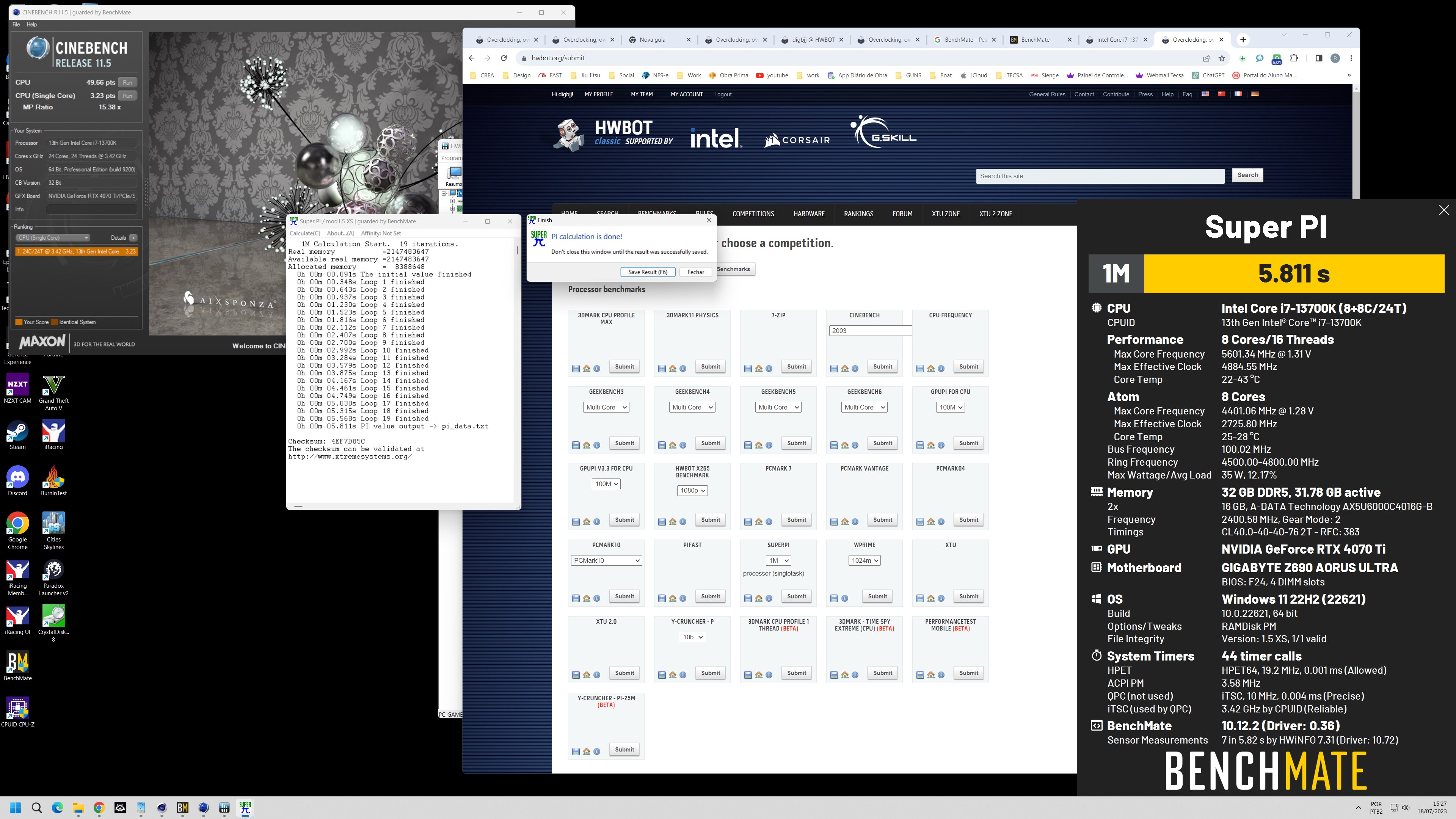Click the save icon in the XTU 2.0 card
Screen dimensions: 1456x819
coord(576,675)
